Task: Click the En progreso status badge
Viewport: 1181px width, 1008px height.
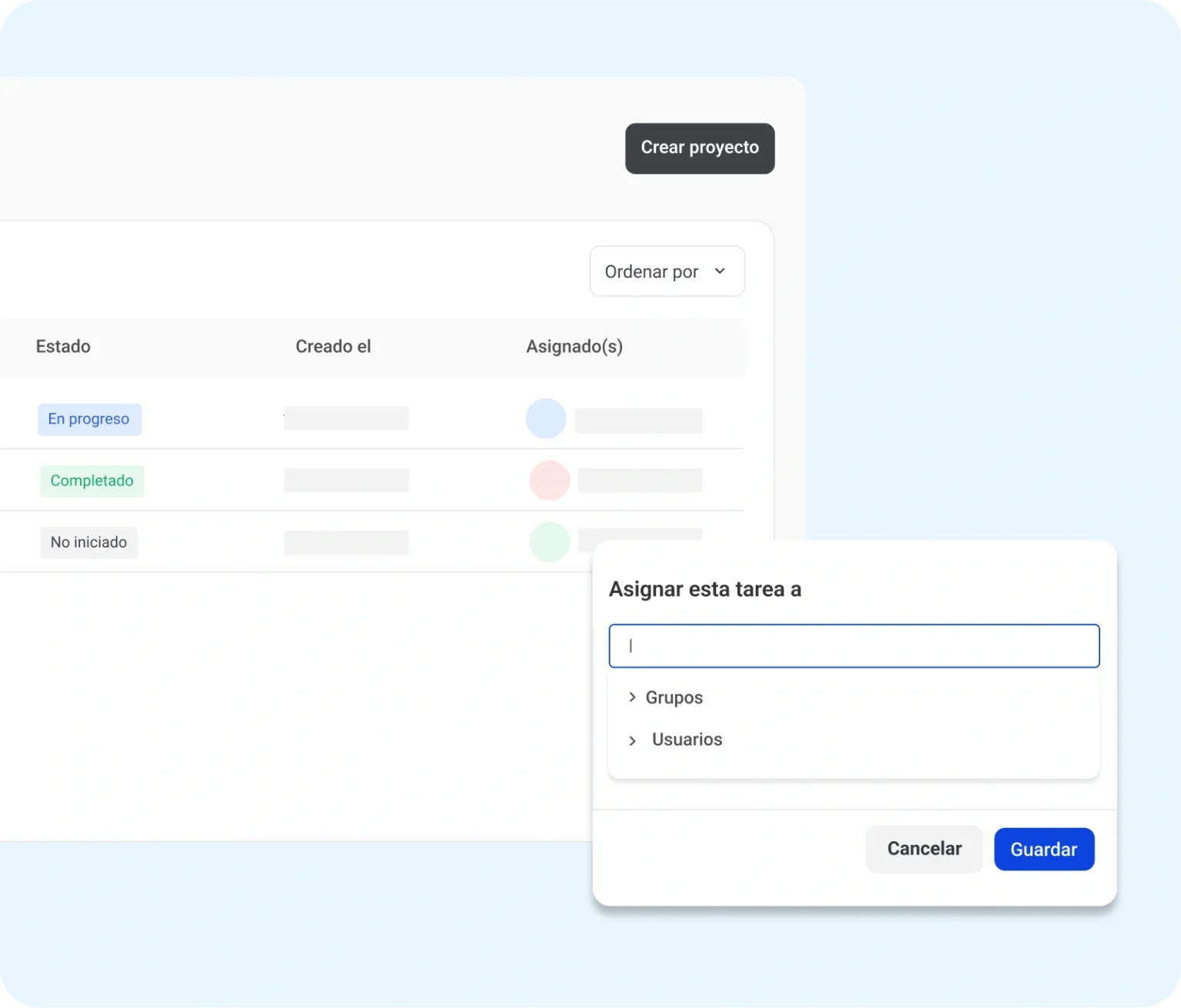Action: click(89, 419)
